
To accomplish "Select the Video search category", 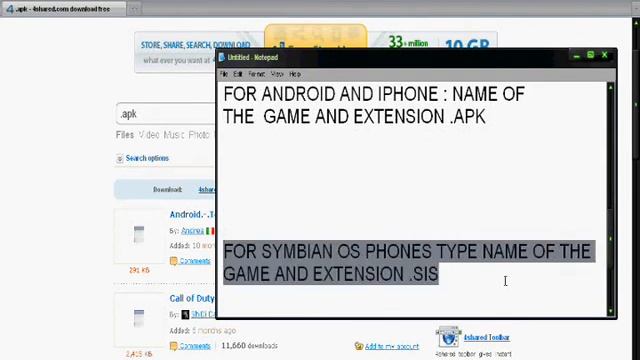I will click(149, 135).
